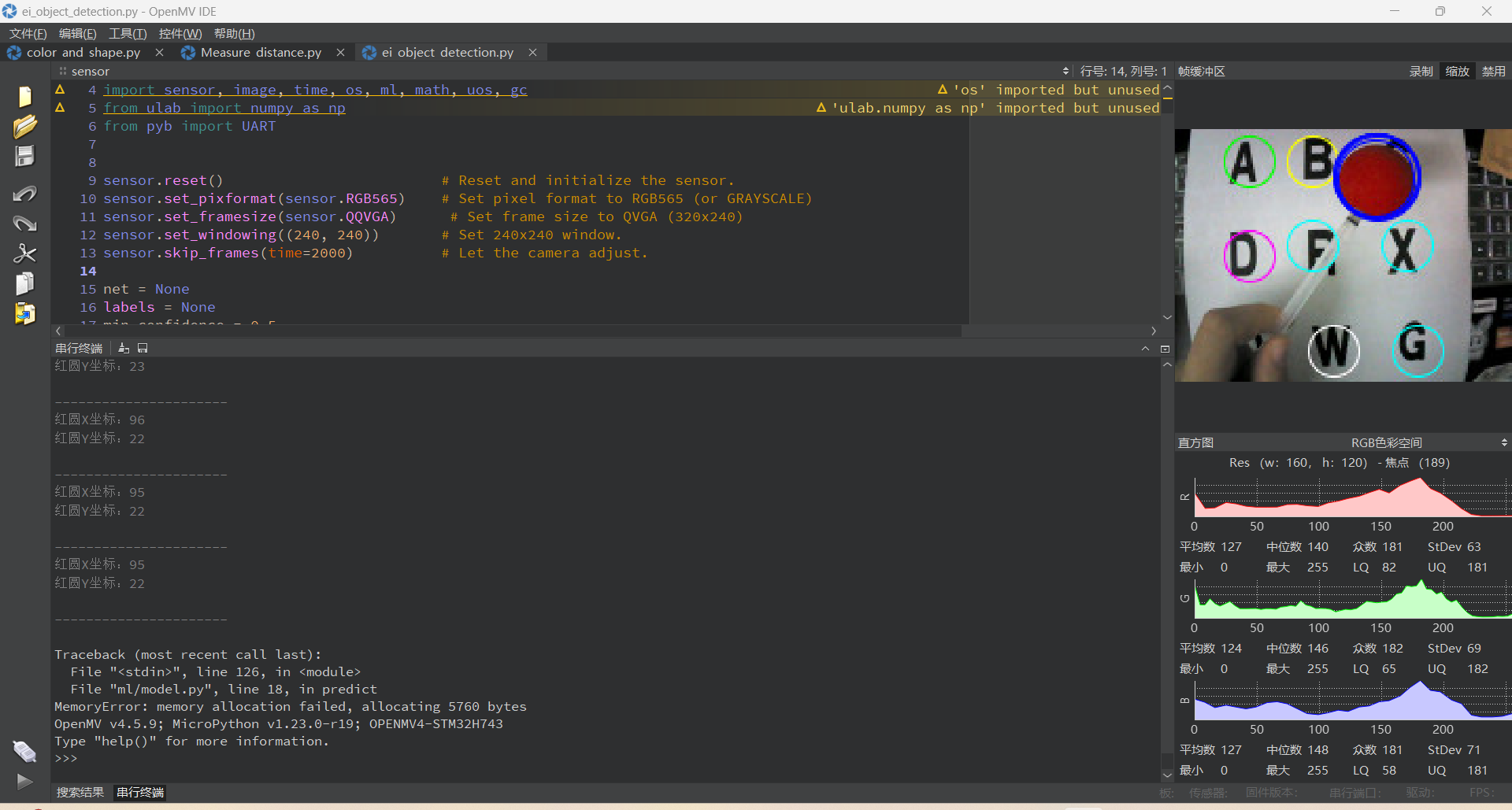Click editor vertical scrollbar up arrow
The width and height of the screenshot is (1512, 810).
click(1168, 88)
